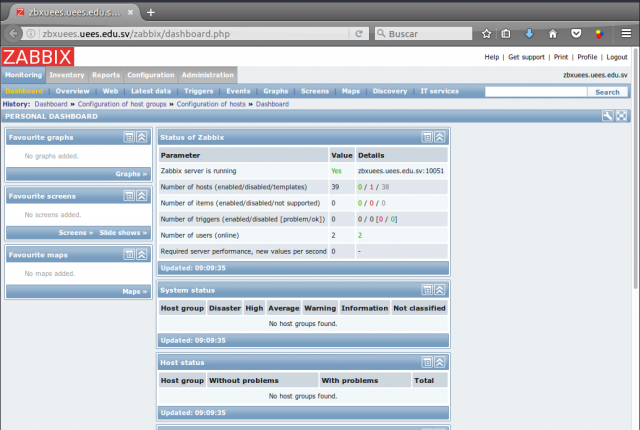The width and height of the screenshot is (640, 430).
Task: Collapse the Favourite graphs widget
Action: click(x=142, y=137)
